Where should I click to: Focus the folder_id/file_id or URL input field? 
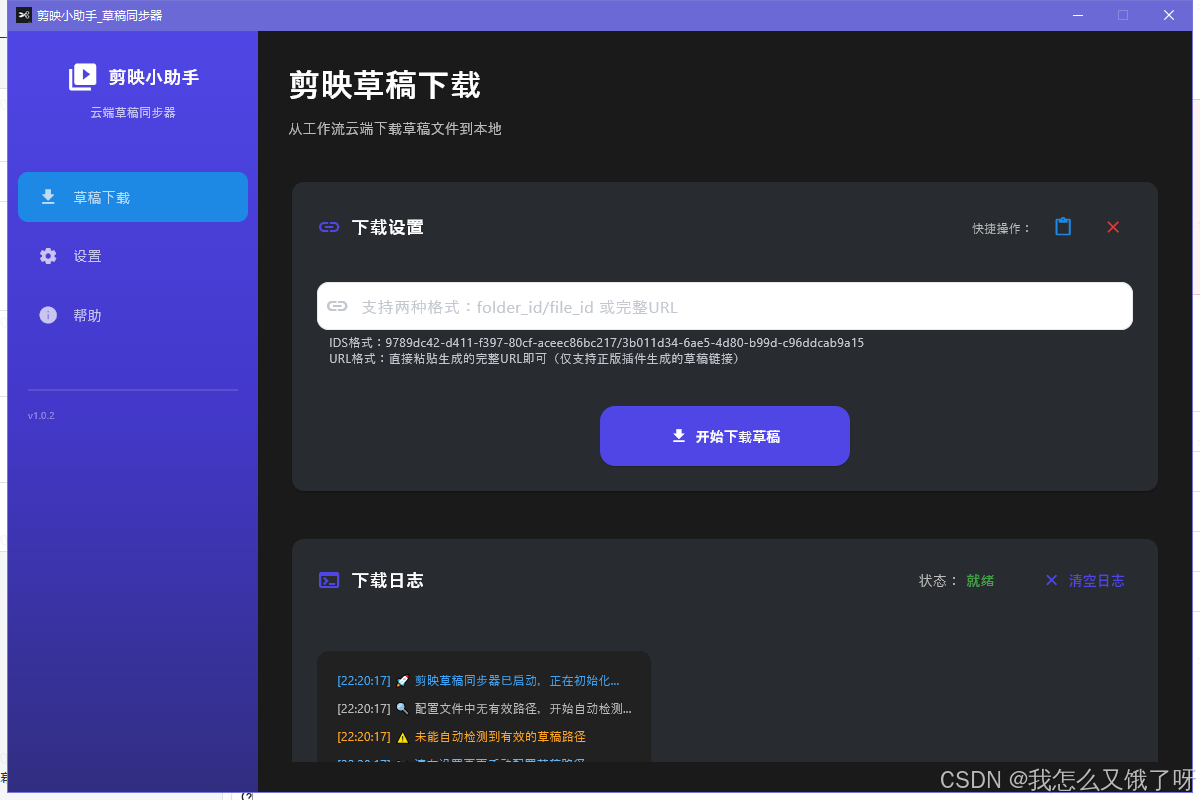pyautogui.click(x=725, y=306)
